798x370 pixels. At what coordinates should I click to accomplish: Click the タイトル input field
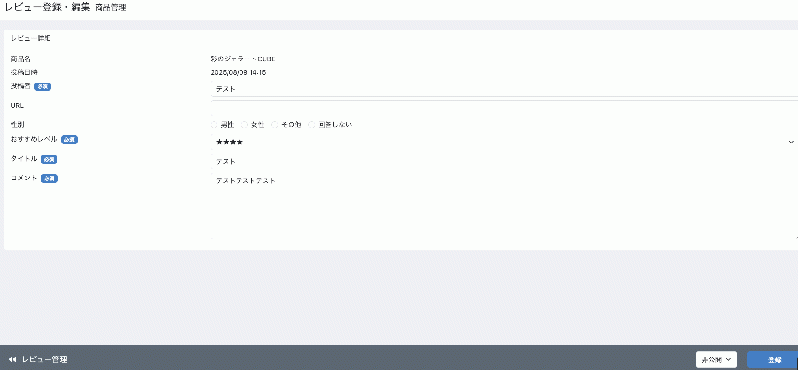click(x=504, y=161)
